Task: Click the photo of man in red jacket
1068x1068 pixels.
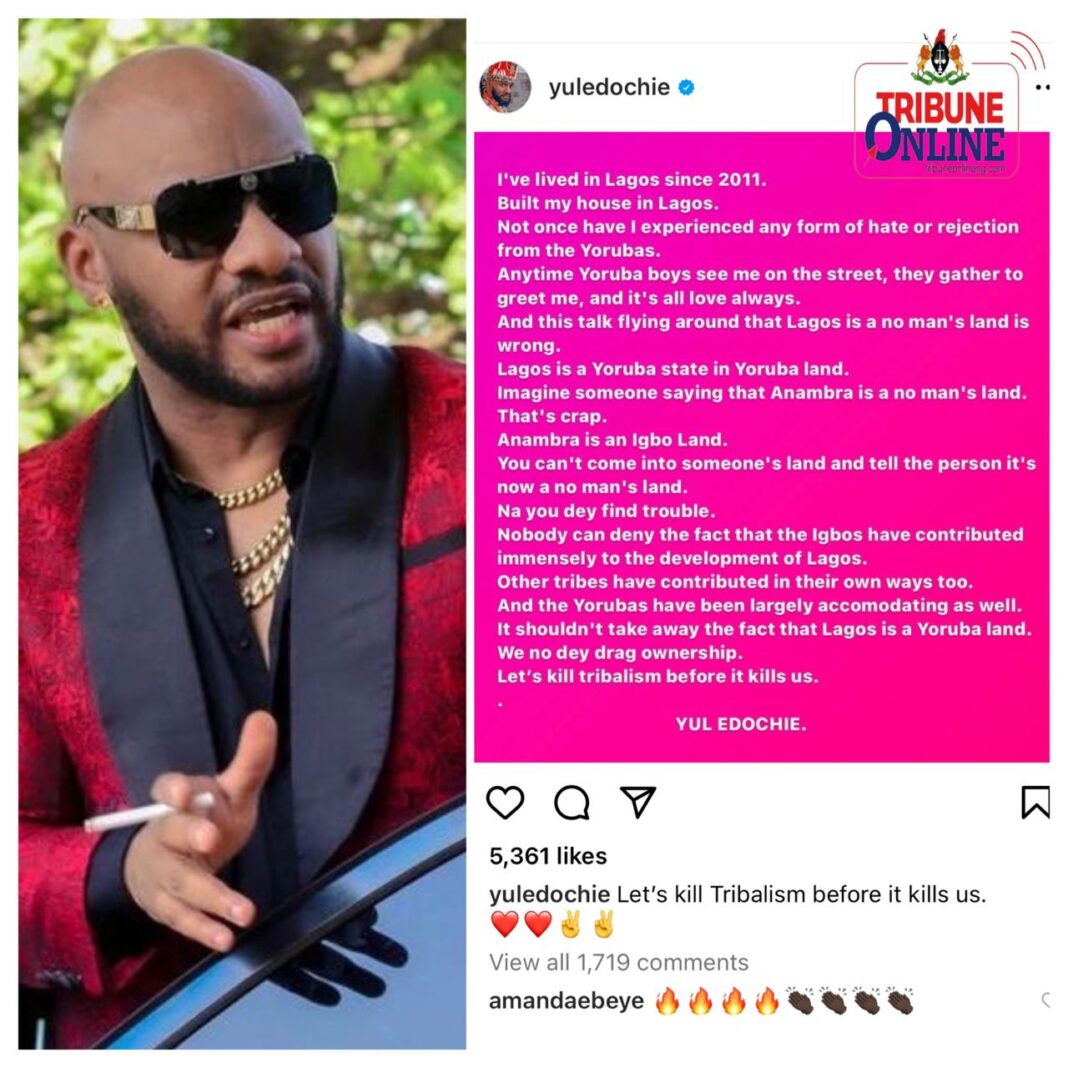Action: click(242, 533)
